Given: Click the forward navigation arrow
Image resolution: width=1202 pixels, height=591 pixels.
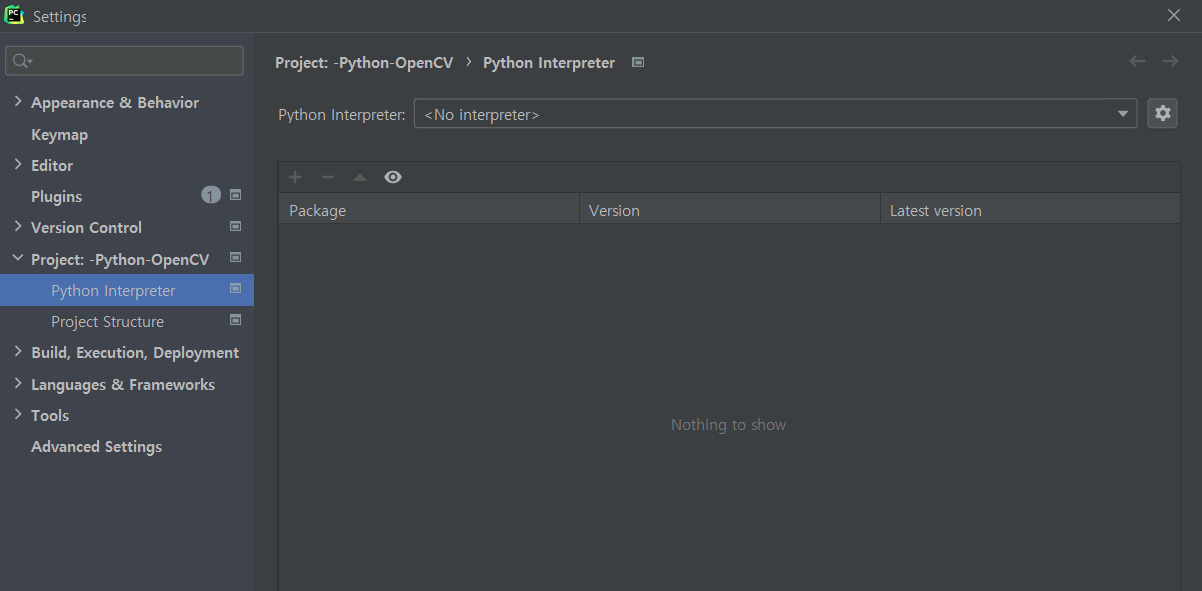Looking at the screenshot, I should (x=1170, y=62).
